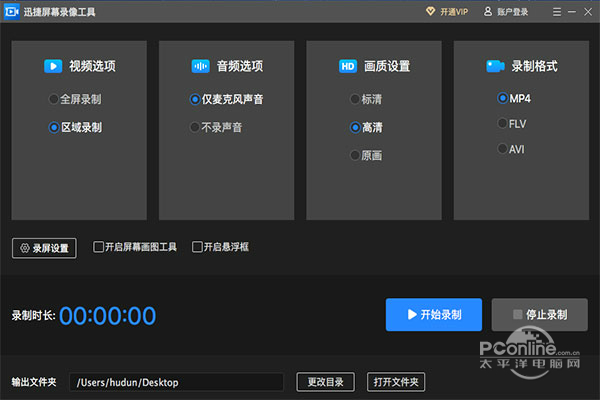
Task: Choose 仅麦克风声音 audio option
Action: point(195,100)
